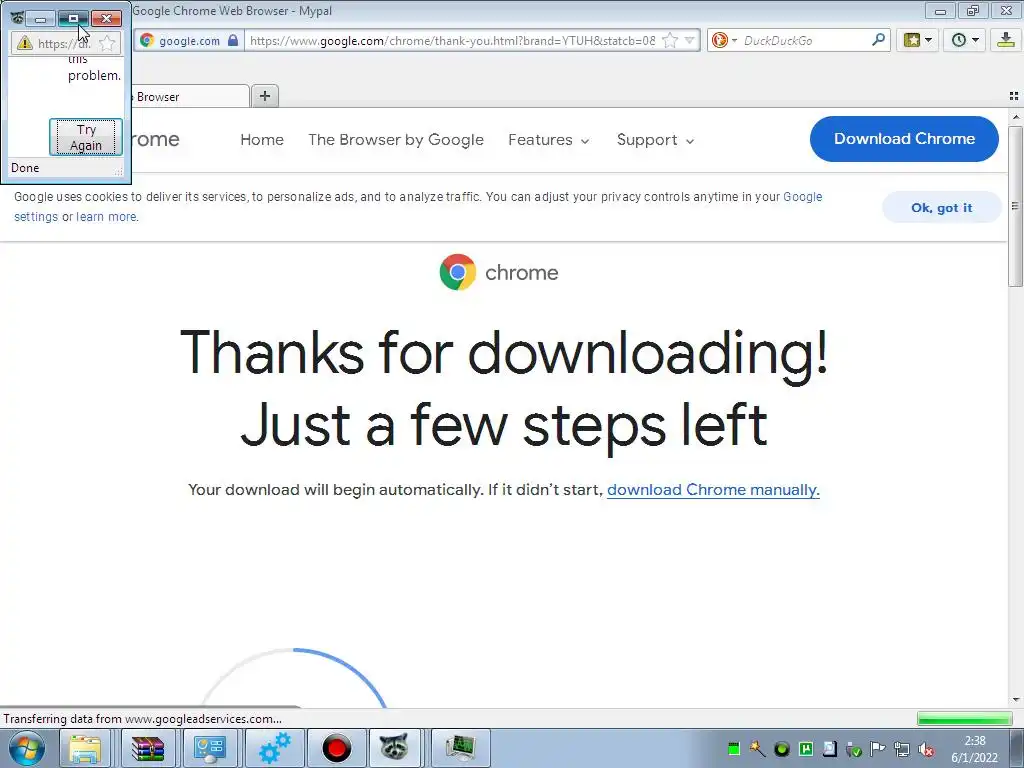
Task: Close the small popup window
Action: 106,18
